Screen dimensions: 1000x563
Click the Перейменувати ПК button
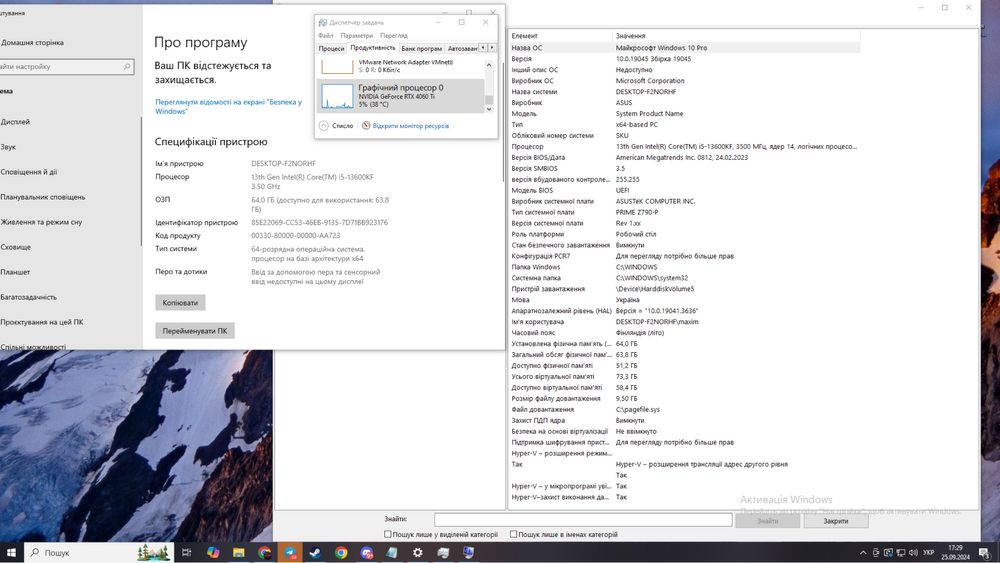(x=195, y=331)
